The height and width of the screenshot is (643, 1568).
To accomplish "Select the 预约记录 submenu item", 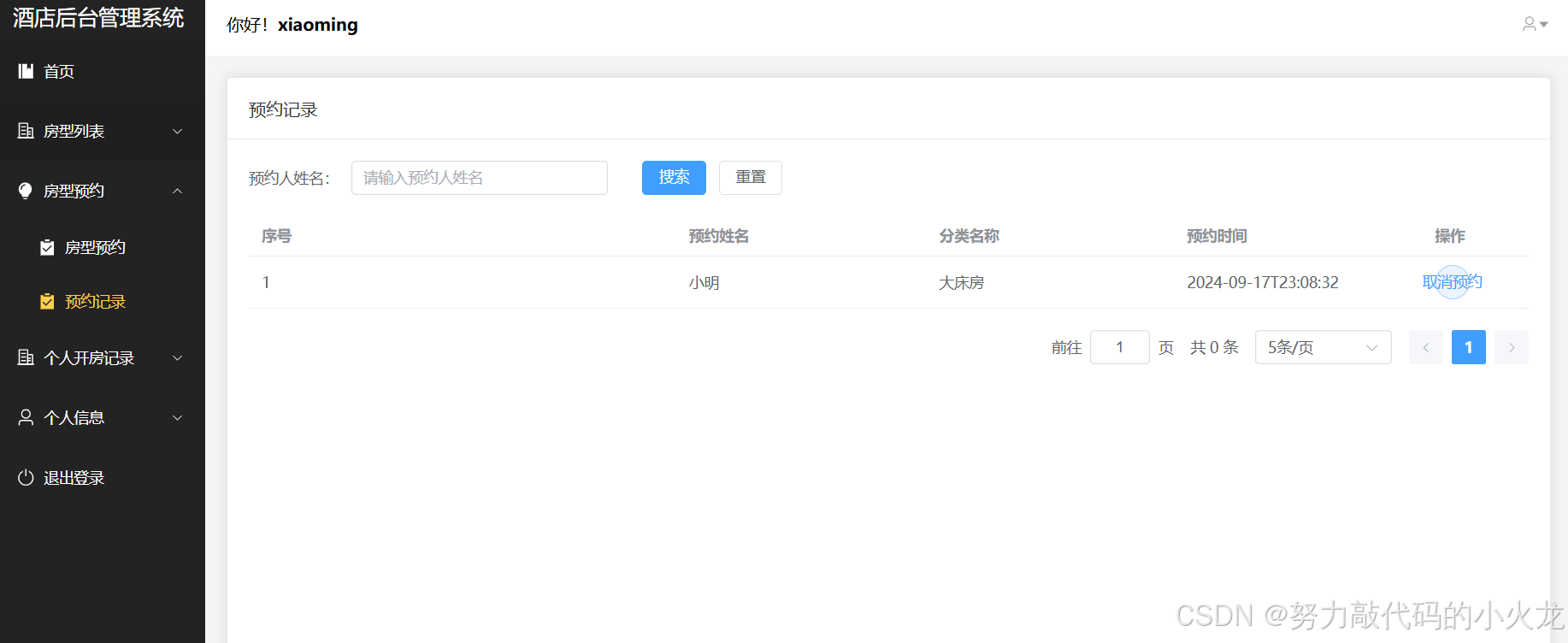I will 103,301.
